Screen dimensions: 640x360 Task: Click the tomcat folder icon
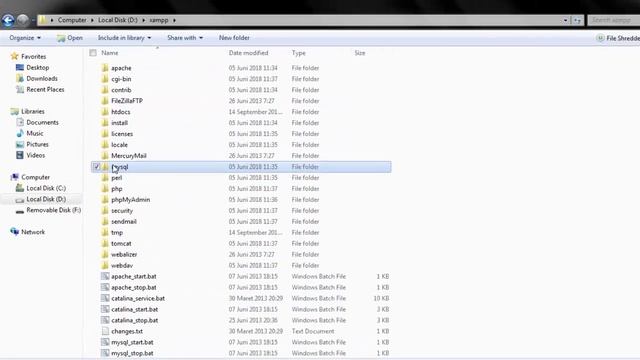[105, 243]
